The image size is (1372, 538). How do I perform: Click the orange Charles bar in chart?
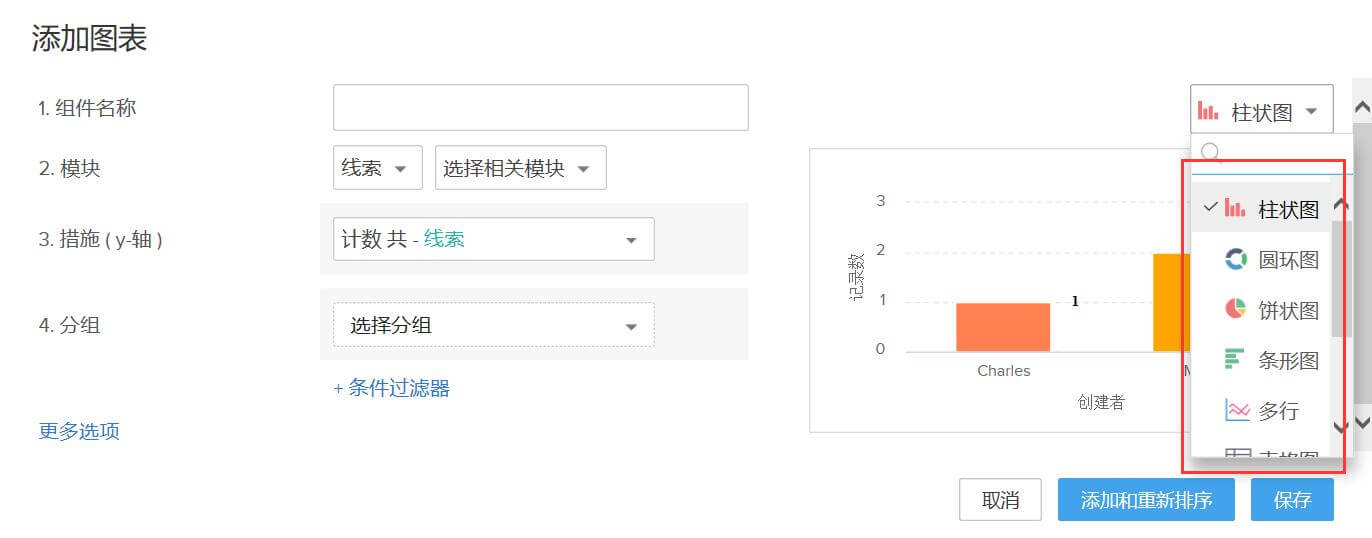1003,327
